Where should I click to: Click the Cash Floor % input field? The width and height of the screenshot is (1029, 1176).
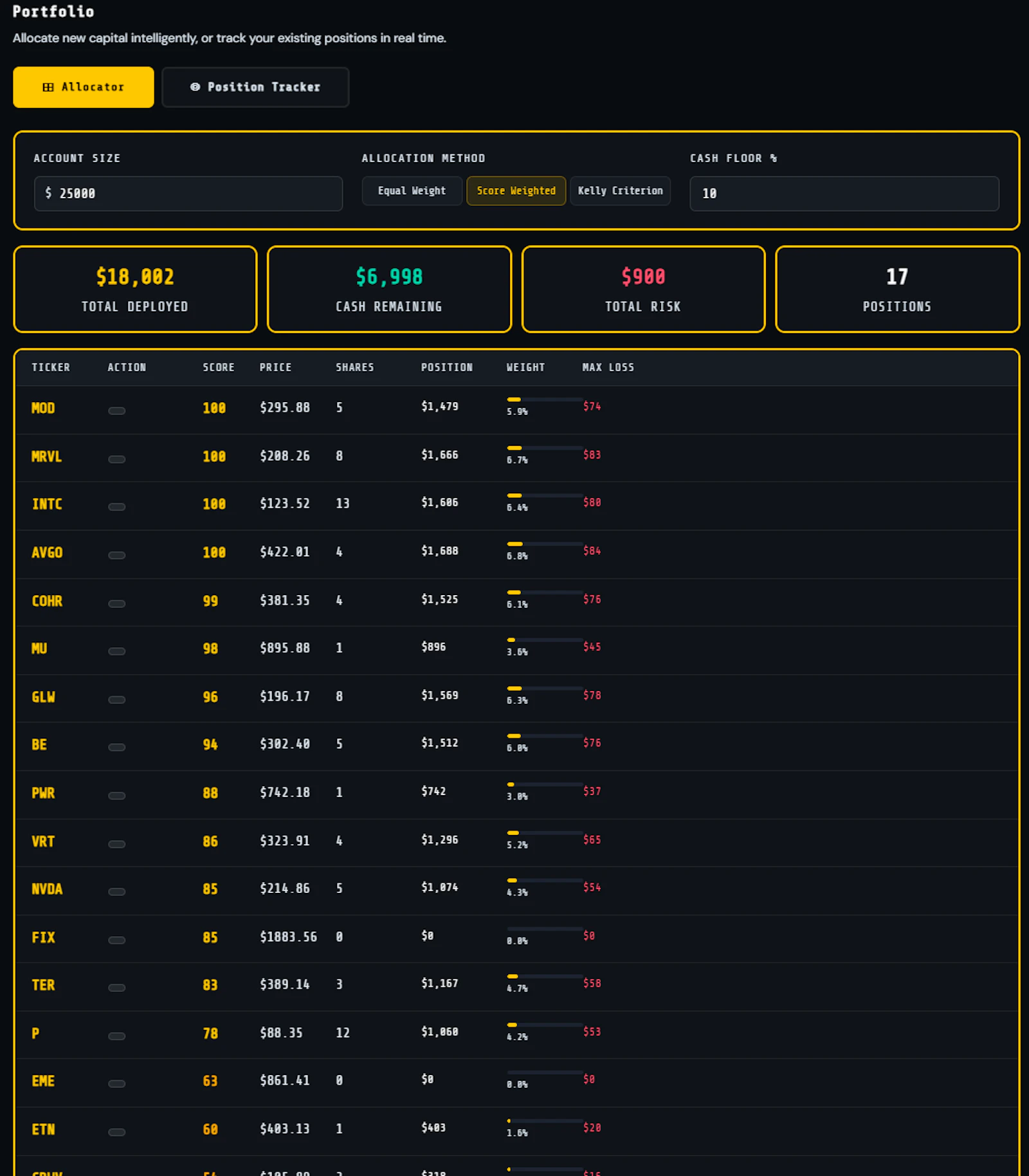844,194
